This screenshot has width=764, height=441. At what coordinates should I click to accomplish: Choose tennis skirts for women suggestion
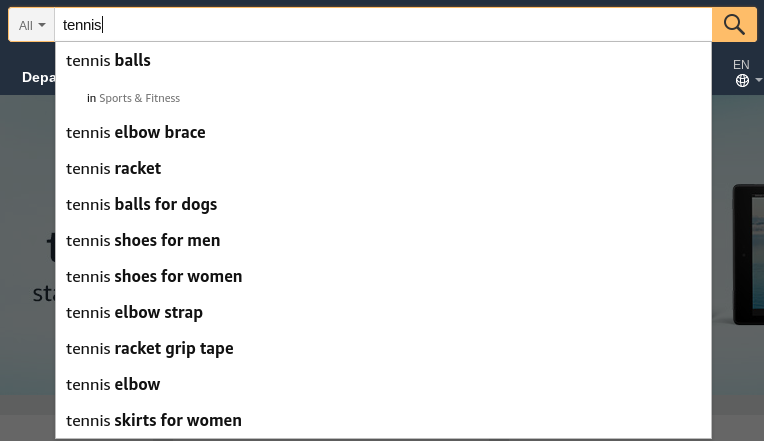coord(383,421)
